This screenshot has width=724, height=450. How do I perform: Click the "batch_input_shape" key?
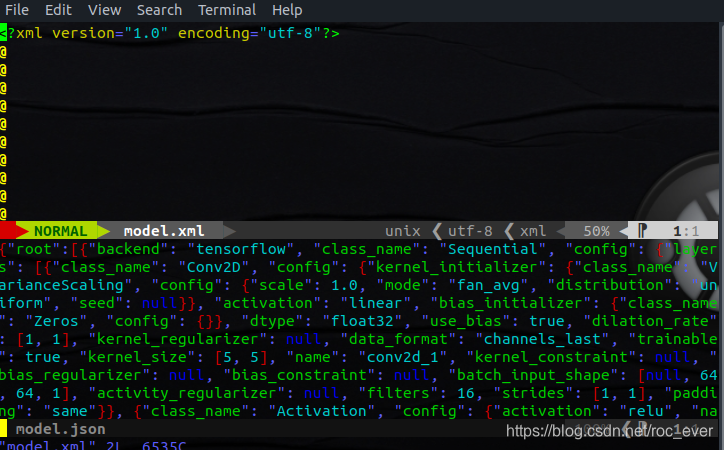(533, 375)
